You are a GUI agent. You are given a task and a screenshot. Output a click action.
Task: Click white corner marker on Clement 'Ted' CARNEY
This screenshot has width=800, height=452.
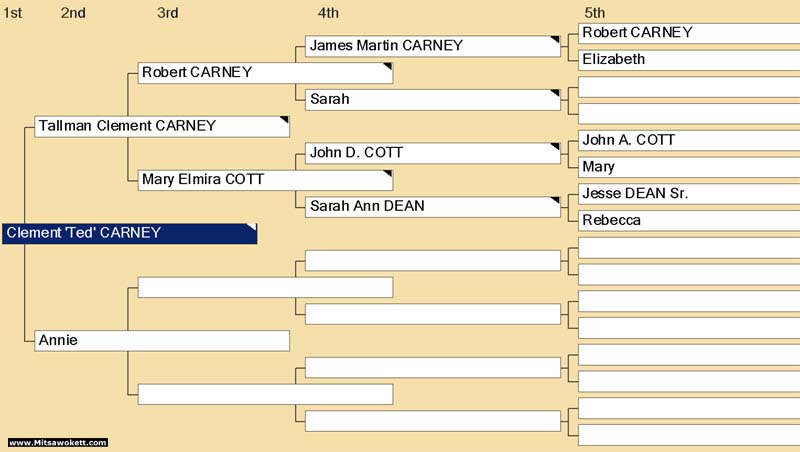tap(252, 227)
